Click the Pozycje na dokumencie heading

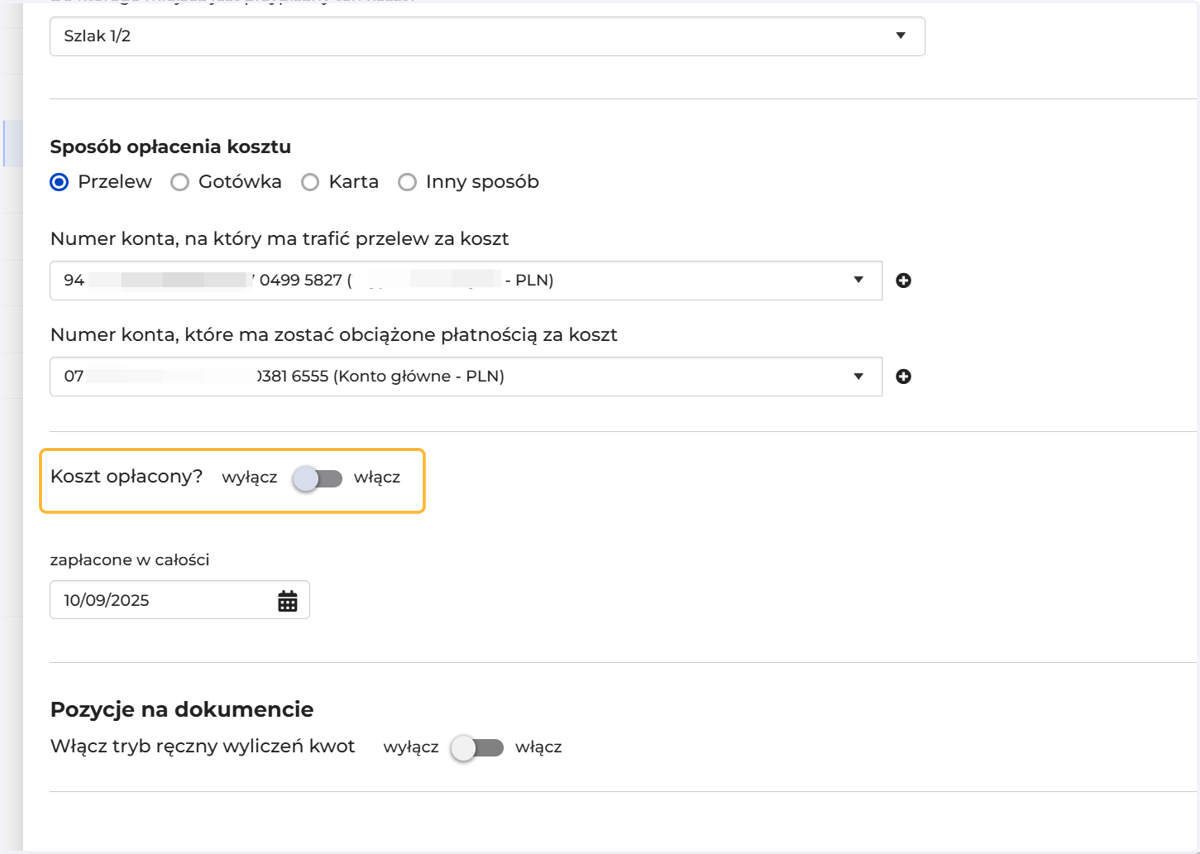point(182,710)
